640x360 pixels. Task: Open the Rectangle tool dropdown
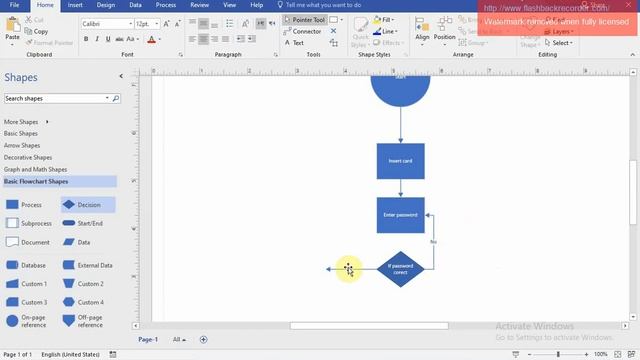pyautogui.click(x=342, y=20)
